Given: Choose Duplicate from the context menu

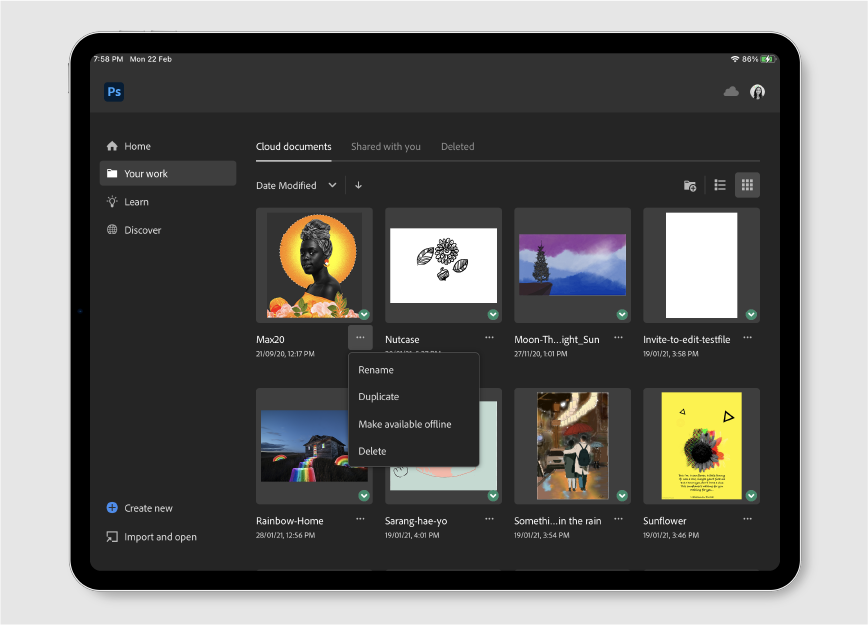Looking at the screenshot, I should [414, 396].
